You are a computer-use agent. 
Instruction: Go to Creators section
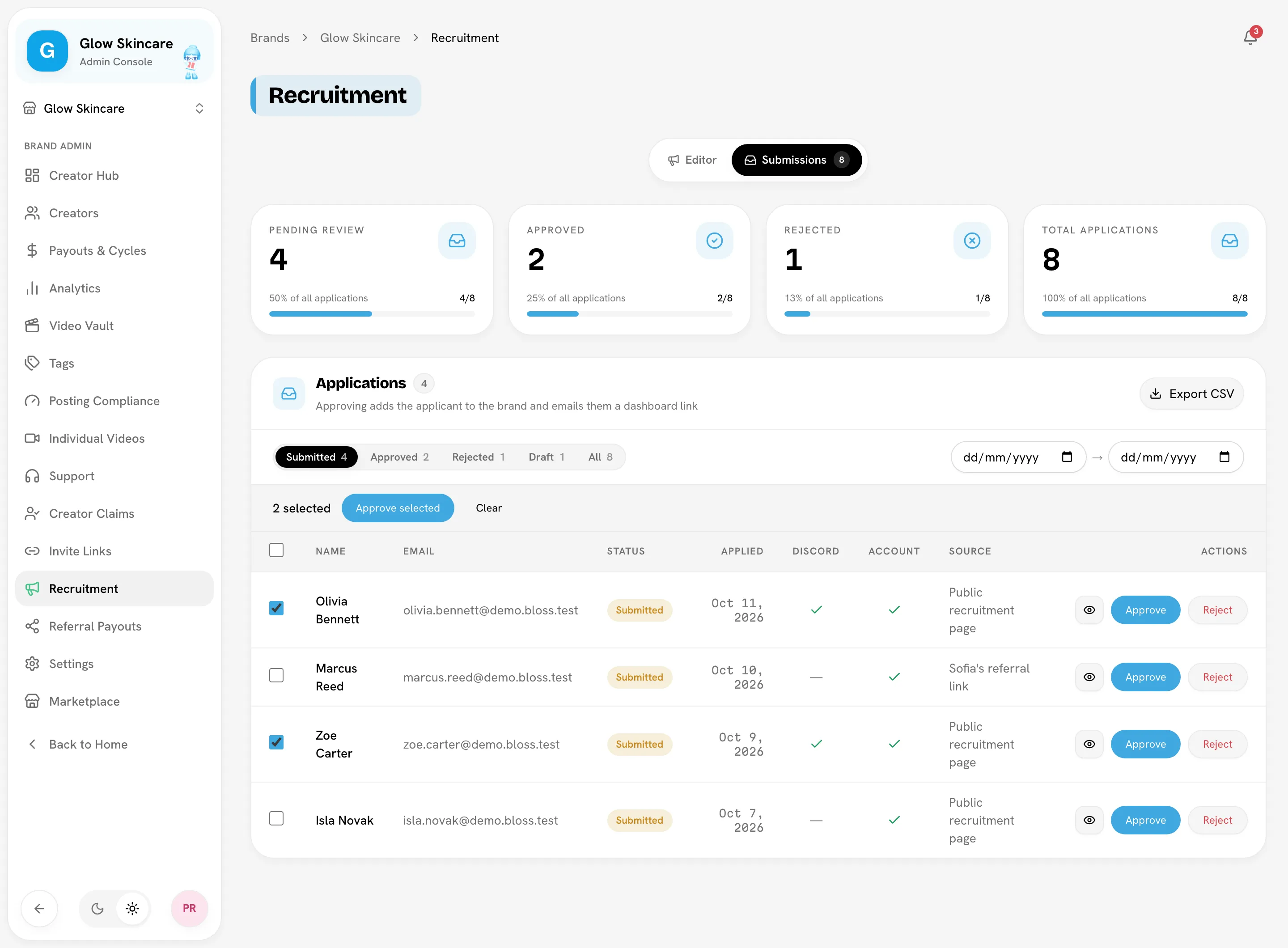click(114, 213)
